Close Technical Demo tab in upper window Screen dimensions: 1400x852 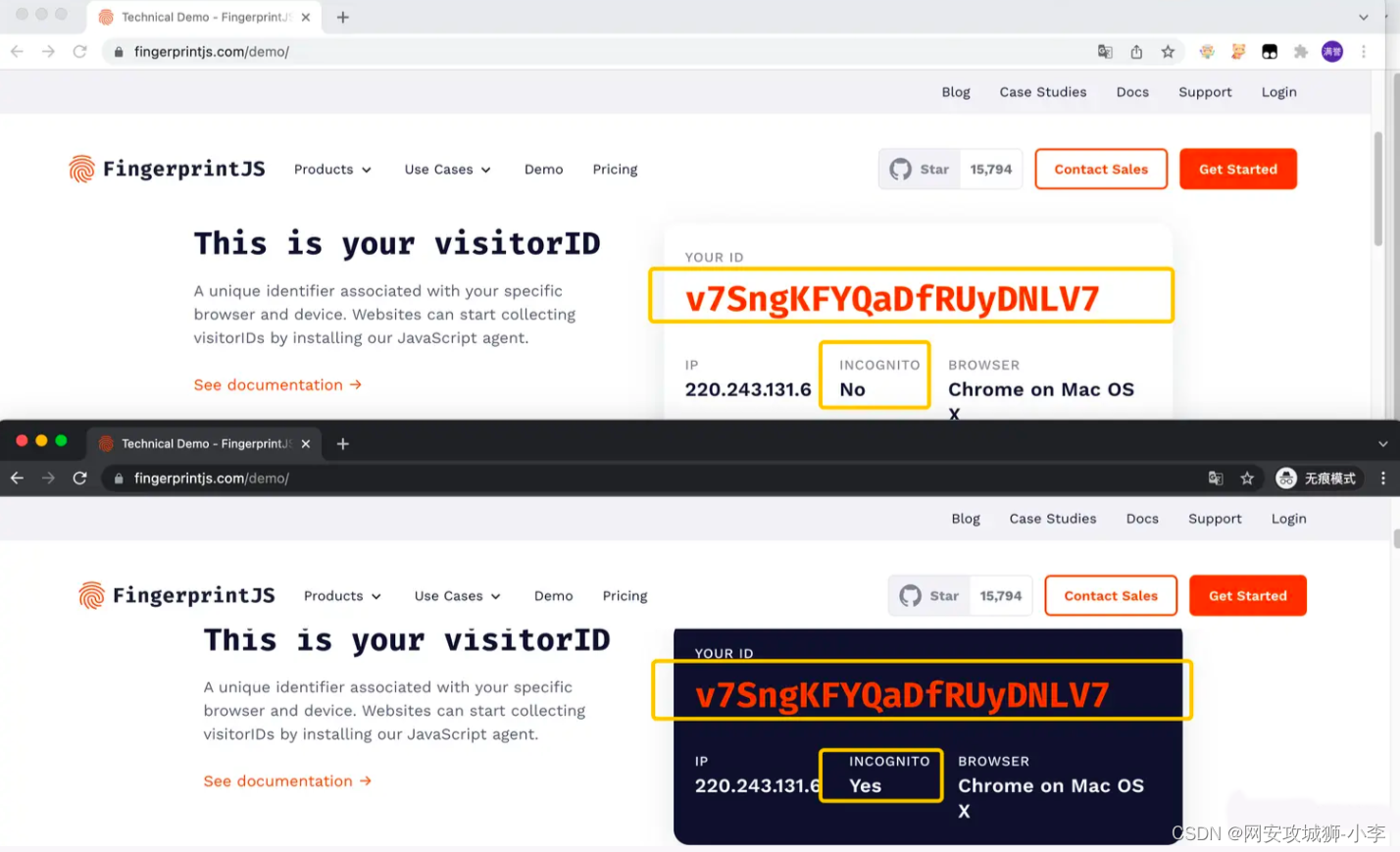(x=306, y=18)
